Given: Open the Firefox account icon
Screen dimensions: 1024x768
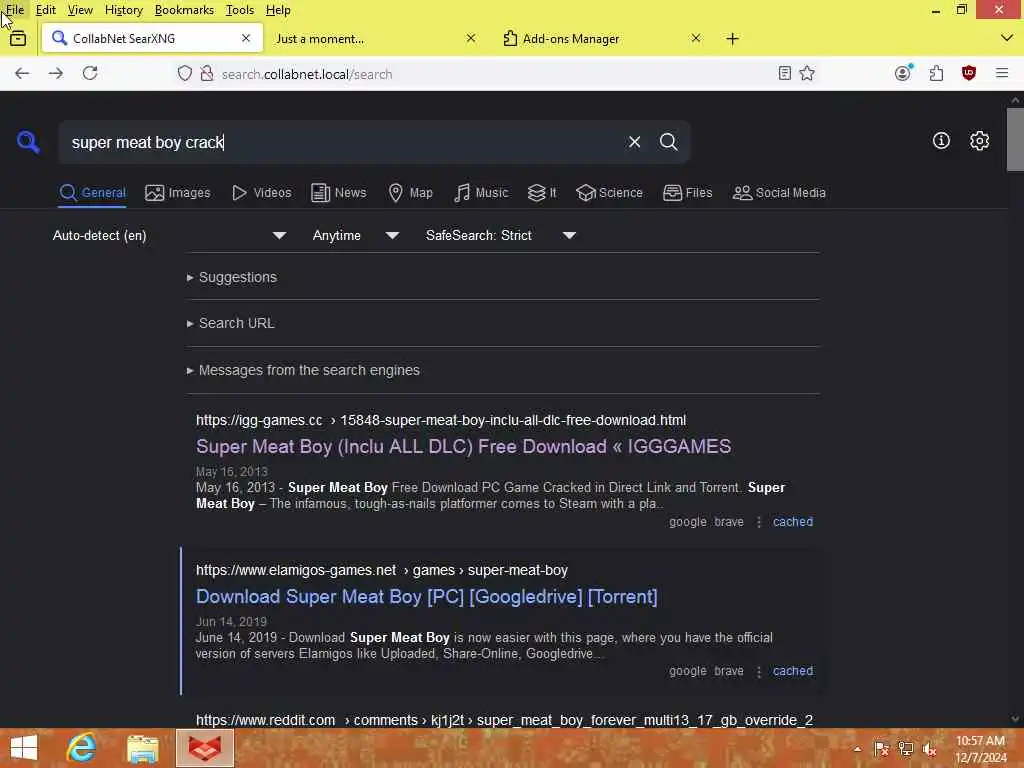Looking at the screenshot, I should pyautogui.click(x=903, y=72).
